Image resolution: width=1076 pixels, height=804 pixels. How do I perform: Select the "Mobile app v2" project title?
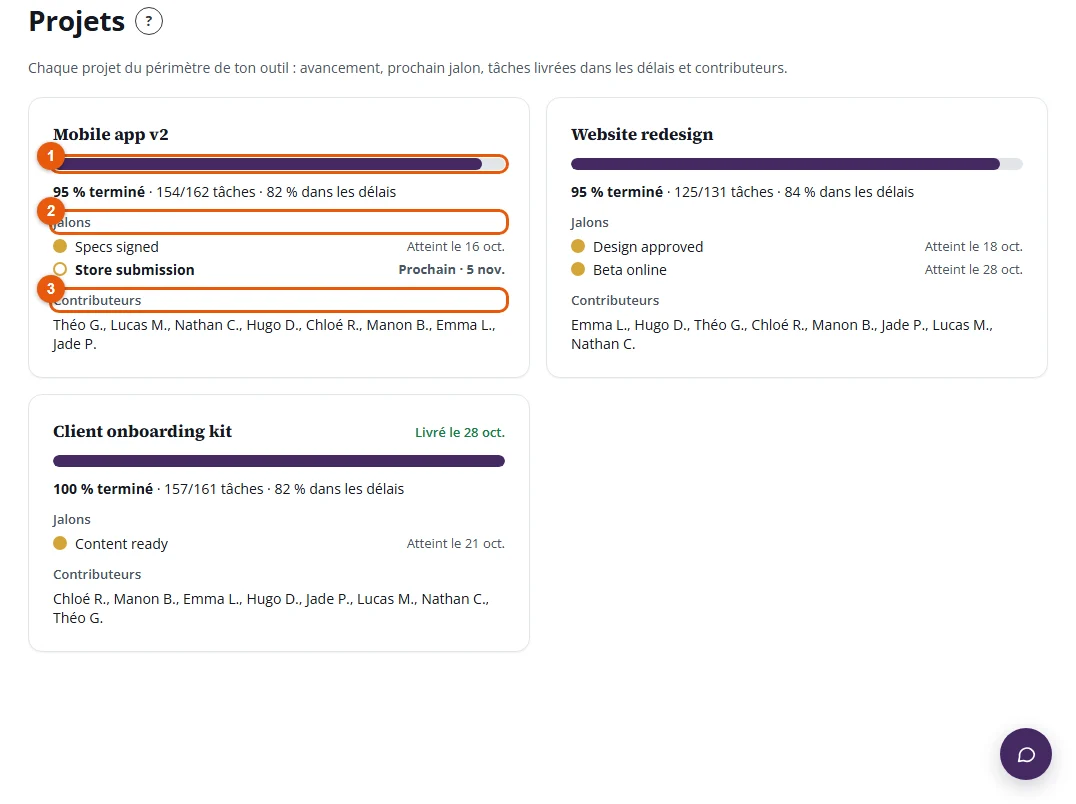coord(111,134)
